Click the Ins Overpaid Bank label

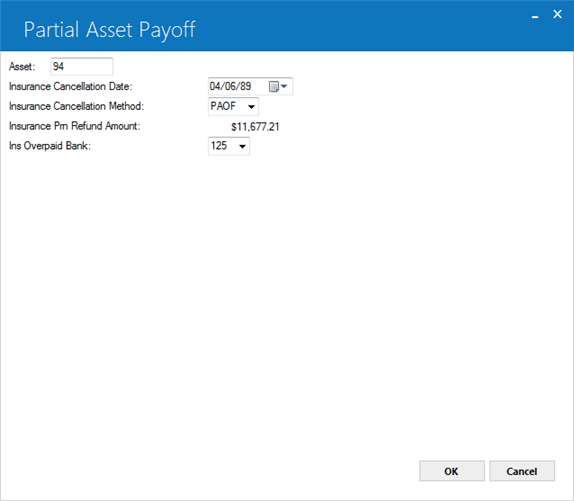[x=50, y=146]
